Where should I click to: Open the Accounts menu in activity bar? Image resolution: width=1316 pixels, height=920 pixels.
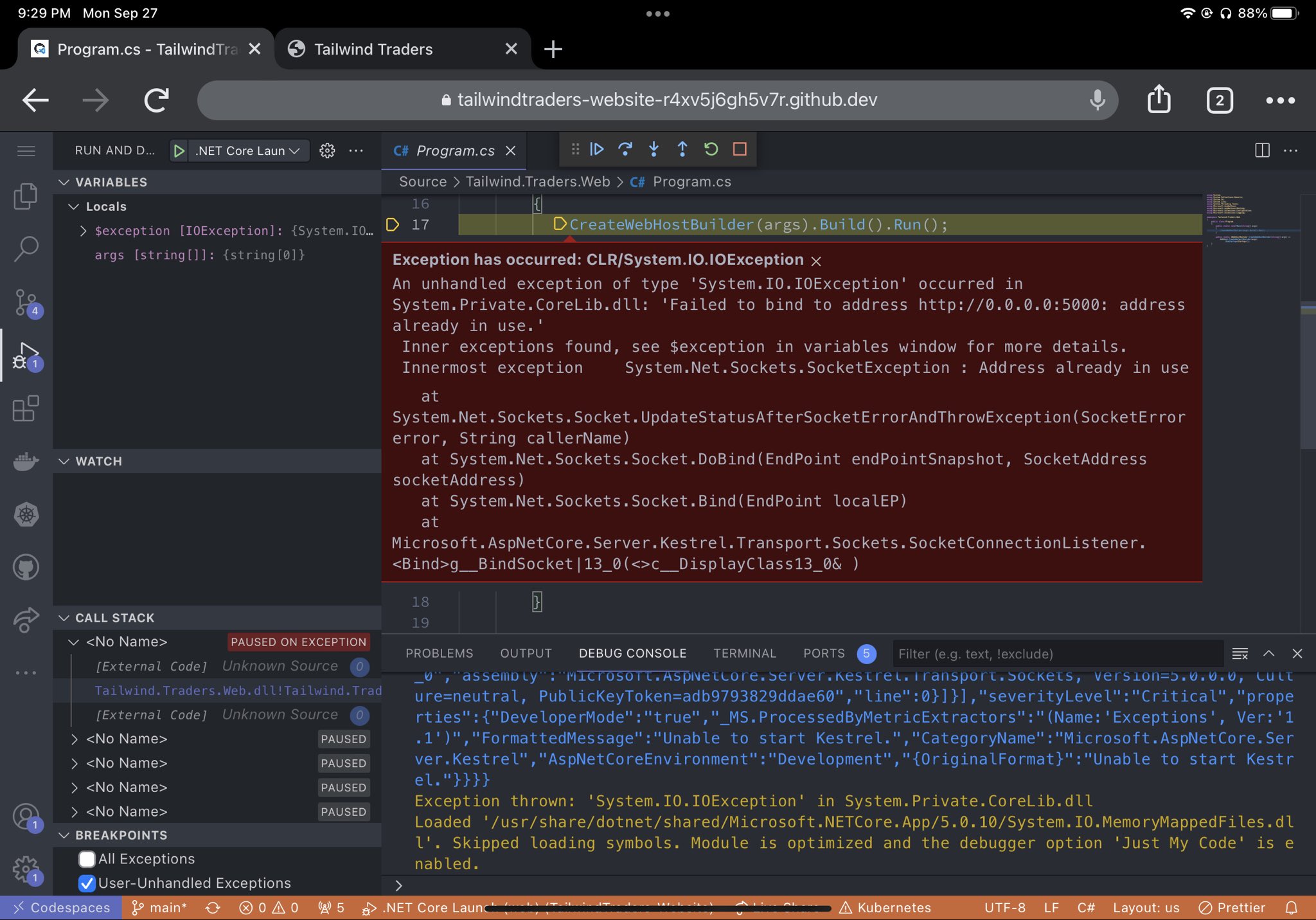click(x=26, y=817)
